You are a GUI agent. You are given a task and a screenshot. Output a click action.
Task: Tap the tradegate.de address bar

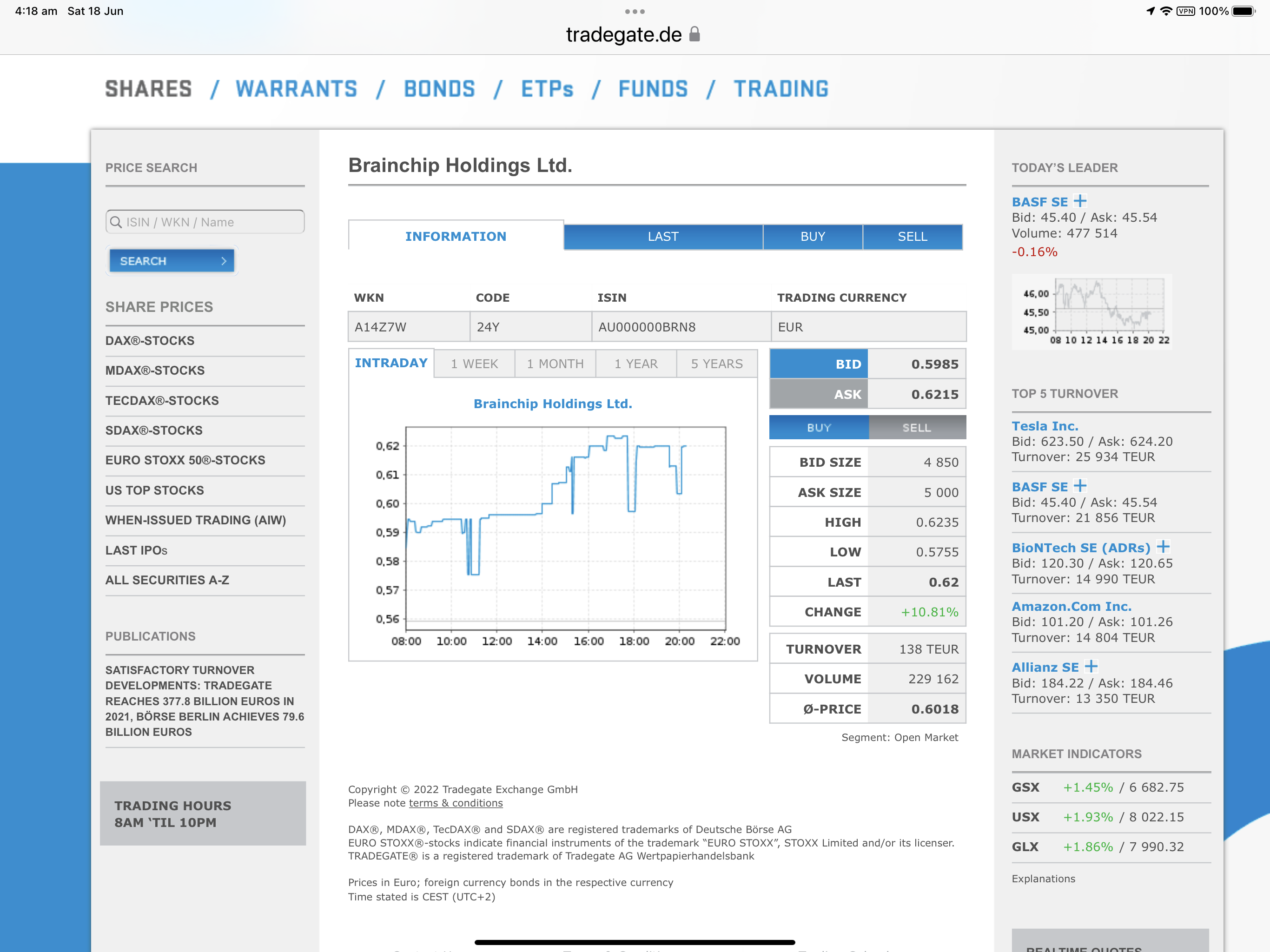[633, 34]
